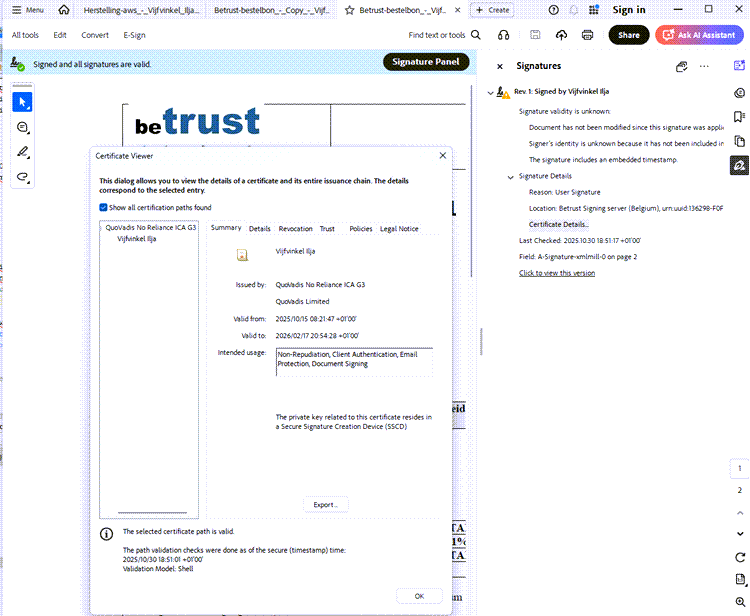Select Vijfvinkel Ilja in certificate tree
750x616 pixels.
[137, 239]
